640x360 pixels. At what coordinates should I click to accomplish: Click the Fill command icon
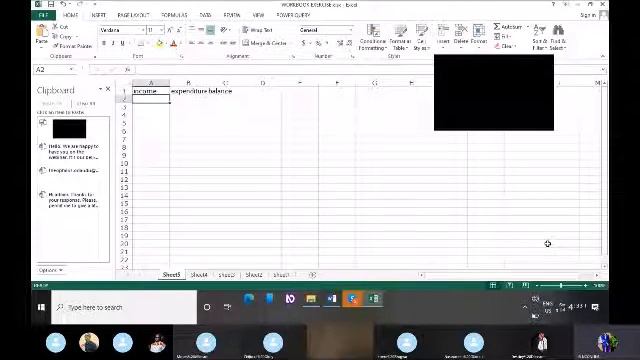click(x=497, y=36)
